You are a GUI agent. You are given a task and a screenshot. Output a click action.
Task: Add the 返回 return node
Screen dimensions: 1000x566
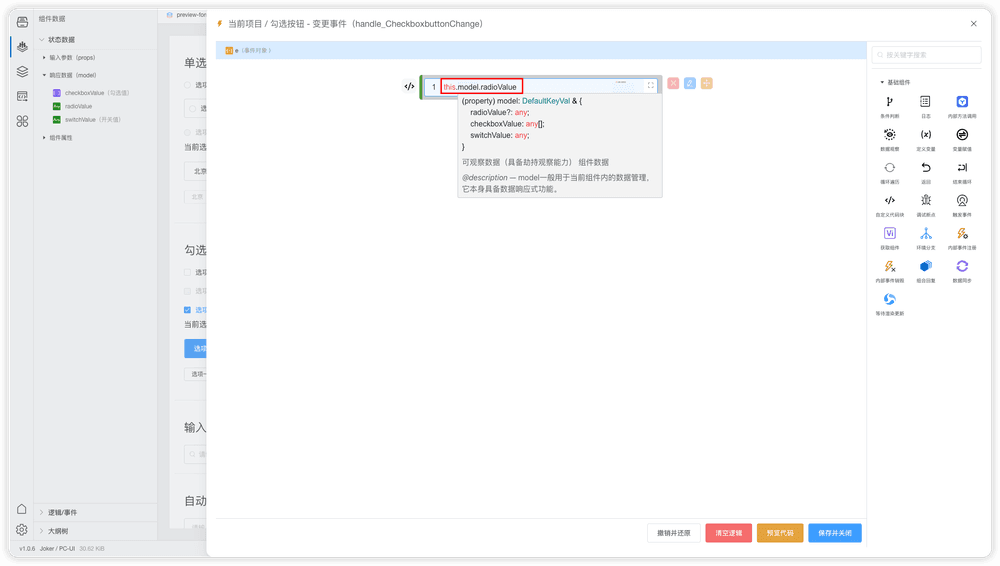coord(925,172)
